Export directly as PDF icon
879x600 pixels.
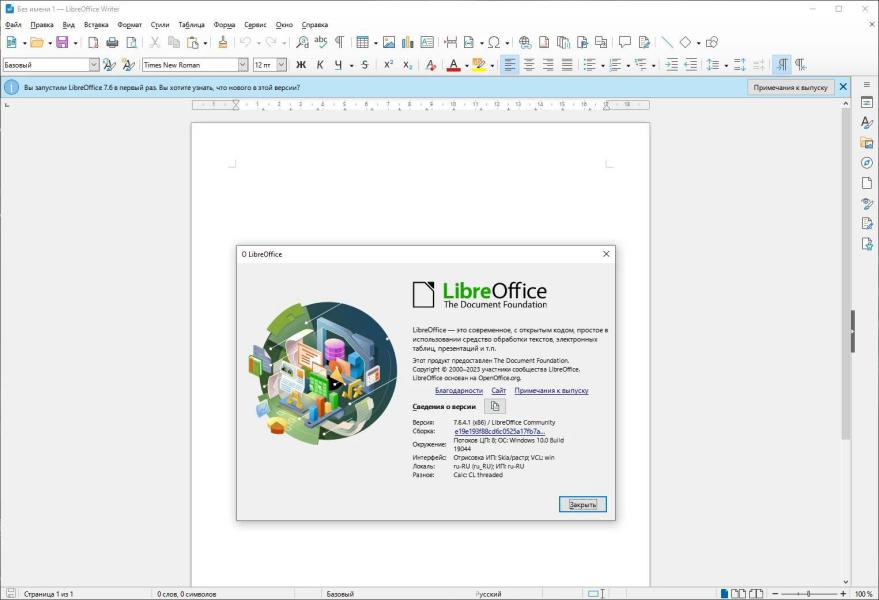tap(94, 42)
